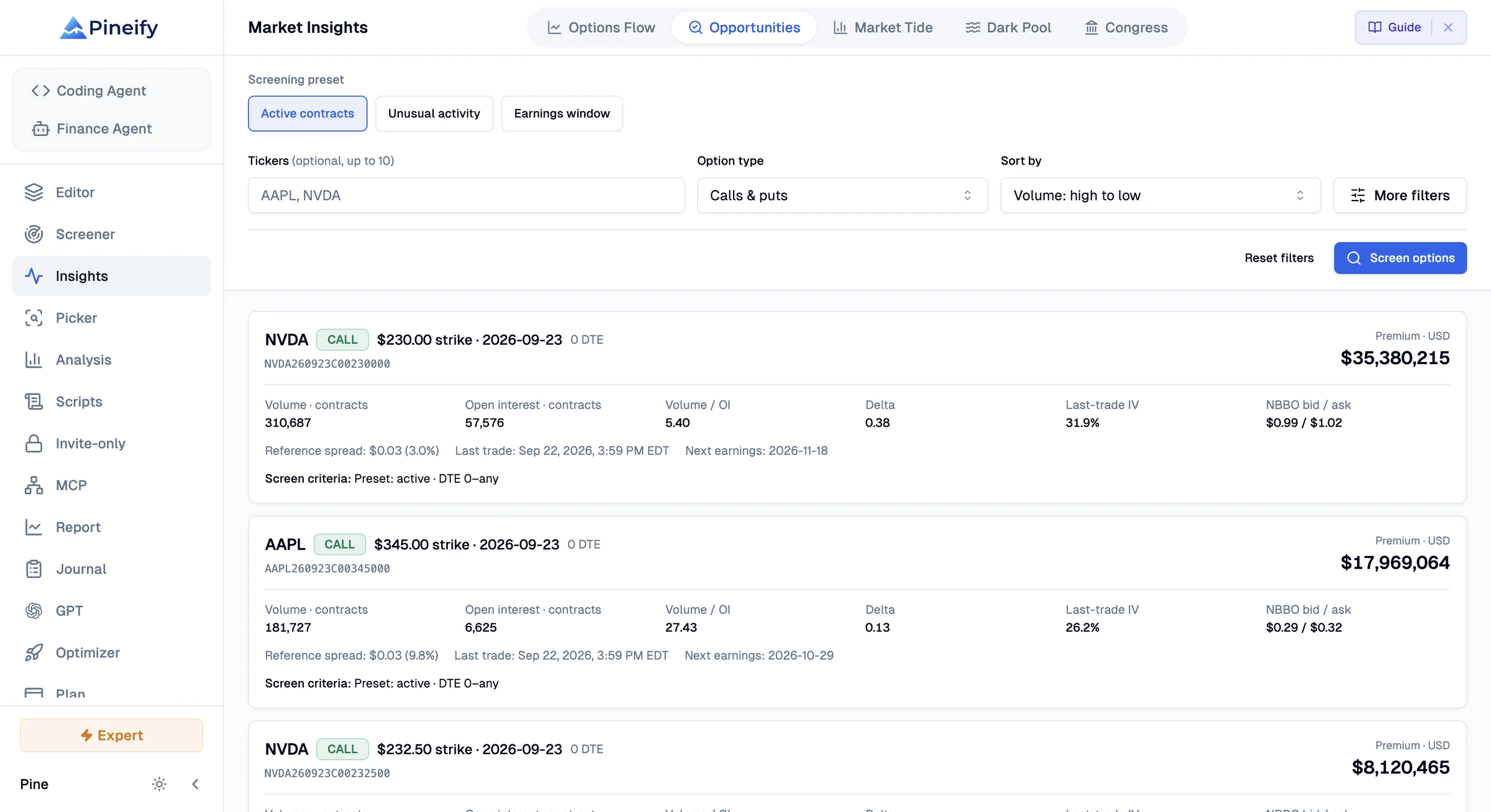Click the premium value $35,380,215
The height and width of the screenshot is (812, 1491).
1395,358
